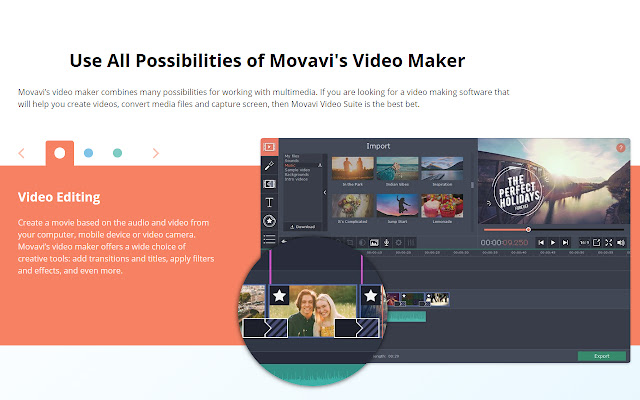Click the Download button in import panel
Screen dimensions: 640x400
point(302,227)
